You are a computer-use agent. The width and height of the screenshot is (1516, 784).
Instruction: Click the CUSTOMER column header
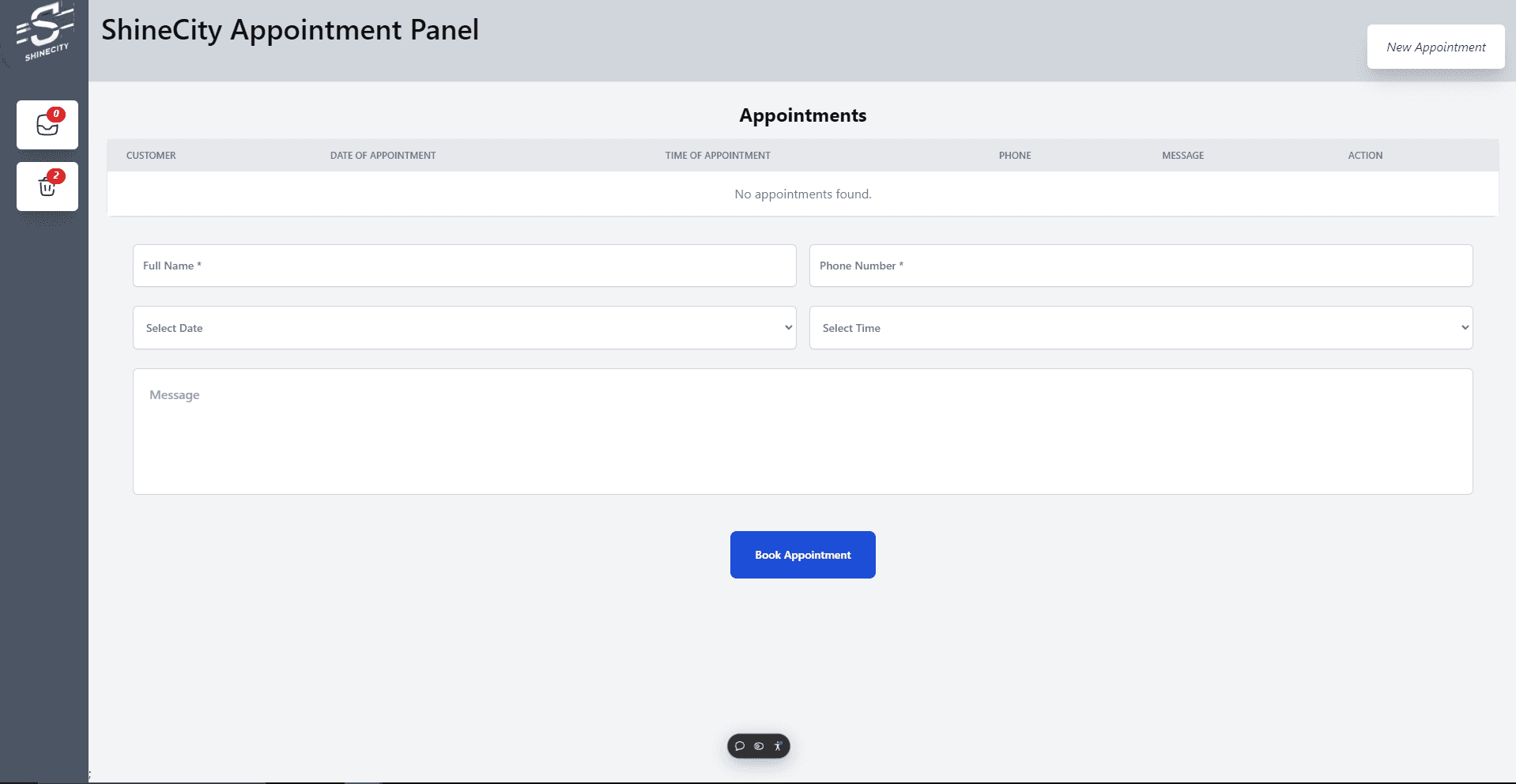click(x=151, y=156)
